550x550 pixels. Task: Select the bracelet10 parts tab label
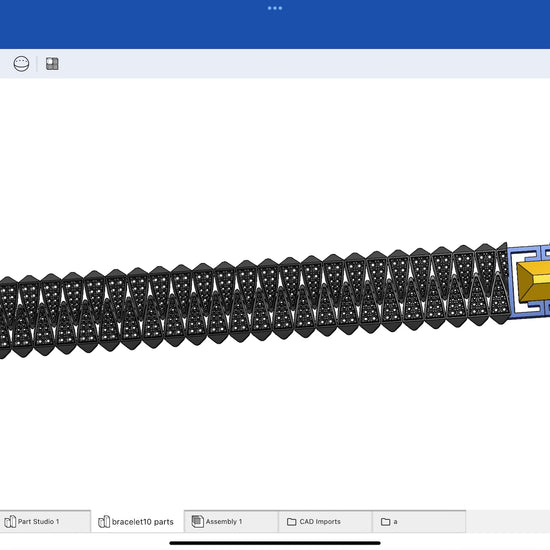point(142,522)
